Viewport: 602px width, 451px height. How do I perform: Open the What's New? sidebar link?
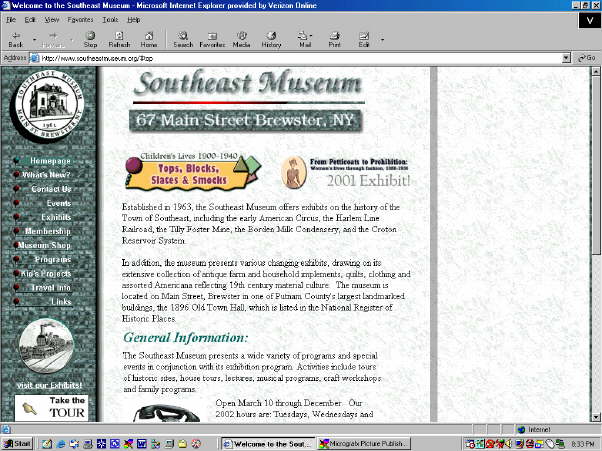[x=46, y=175]
